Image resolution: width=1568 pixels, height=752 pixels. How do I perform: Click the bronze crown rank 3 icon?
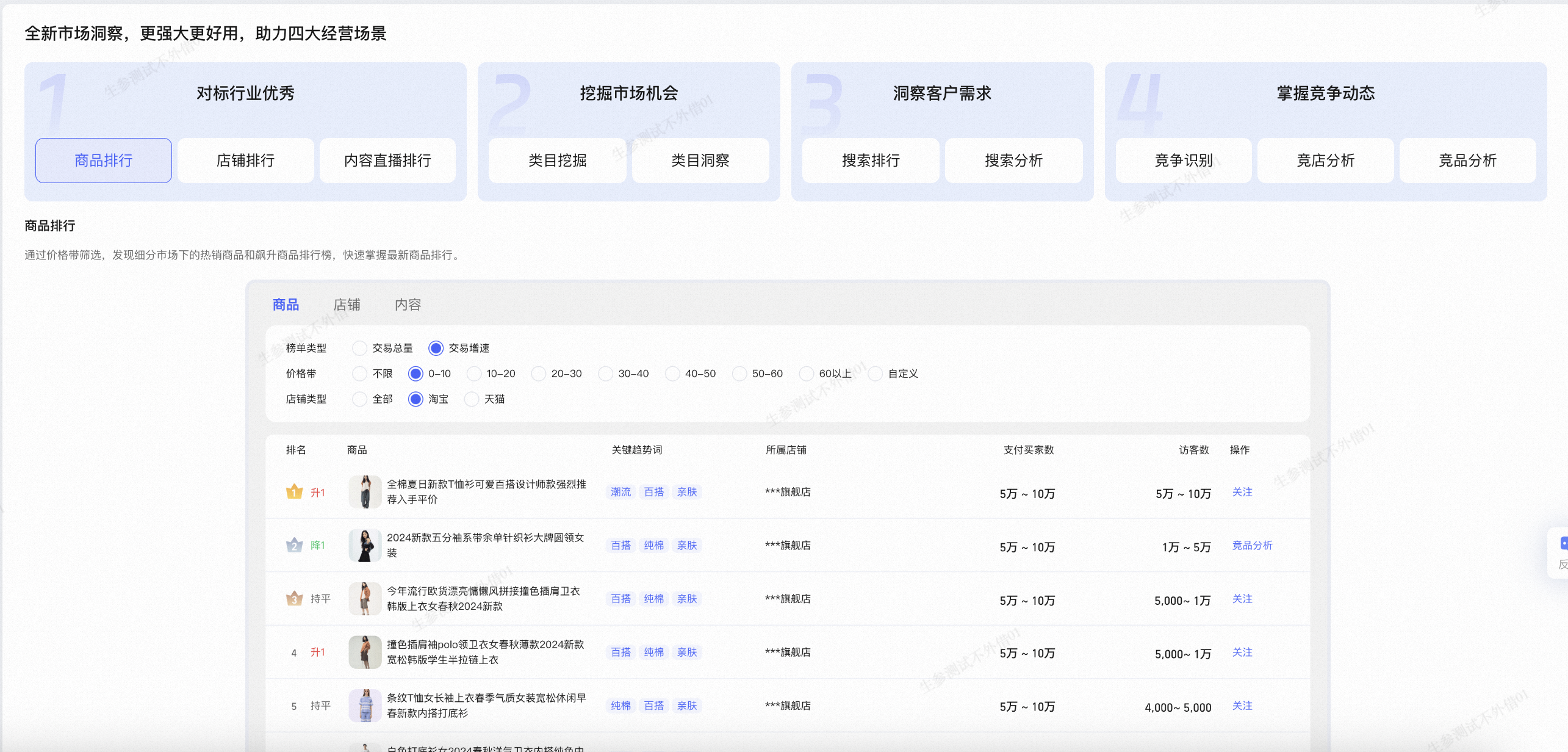coord(294,599)
